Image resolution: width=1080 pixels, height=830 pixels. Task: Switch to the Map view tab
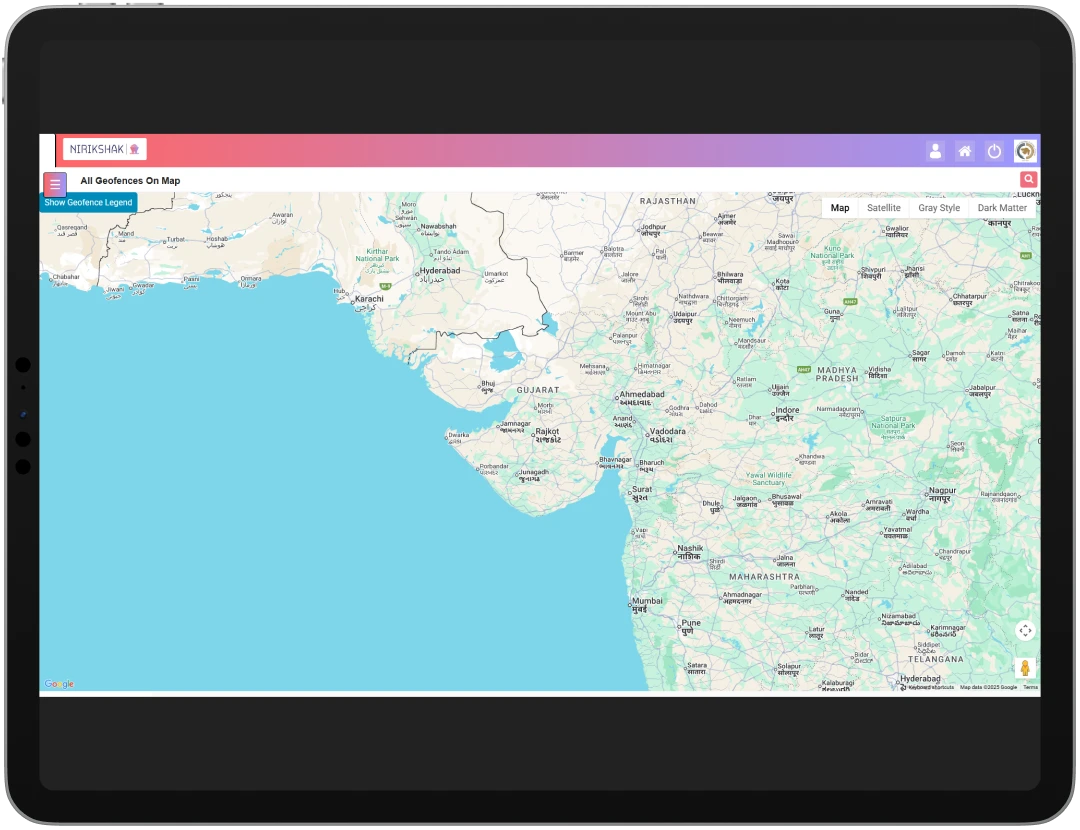click(840, 208)
